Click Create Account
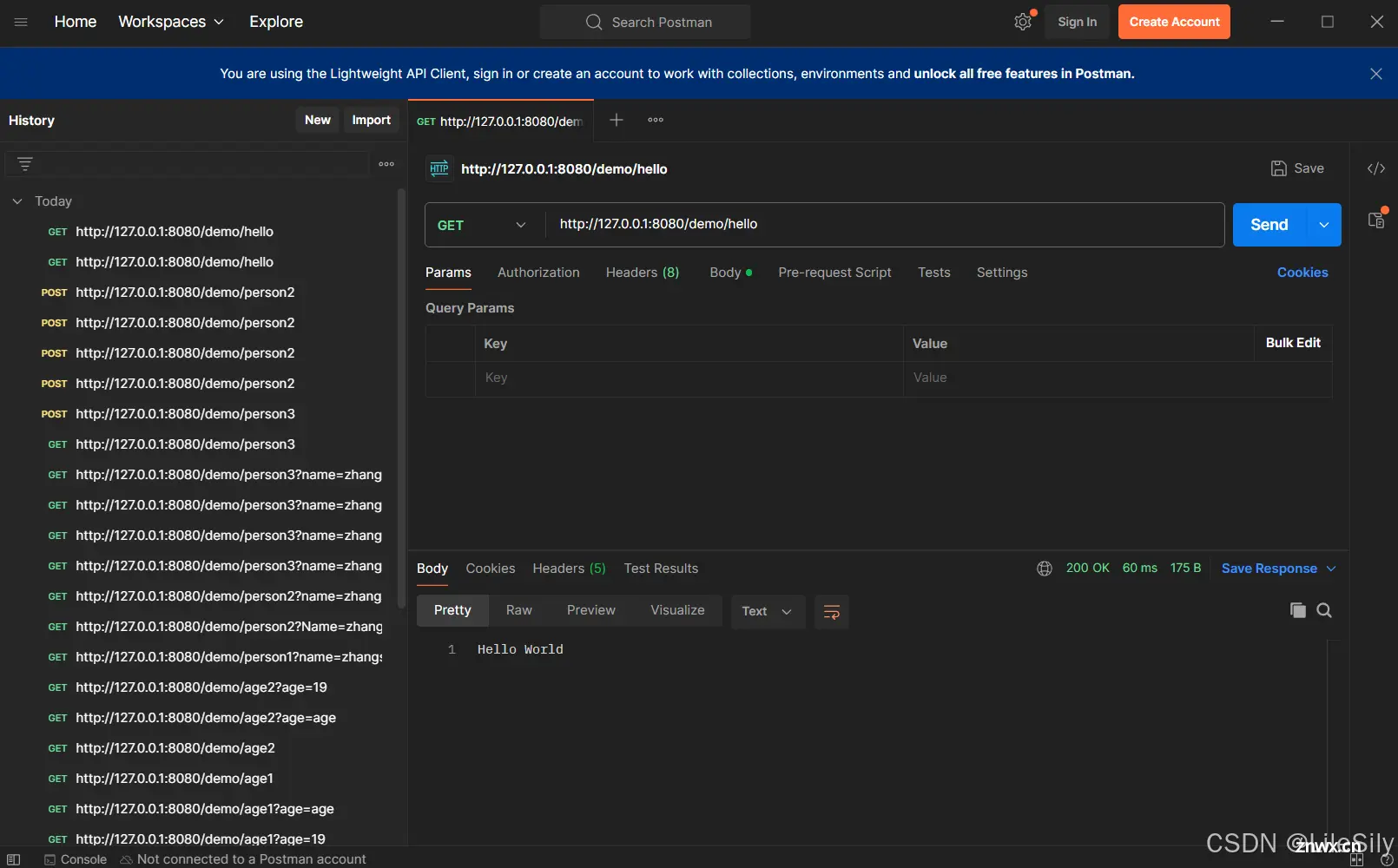The image size is (1398, 868). click(x=1174, y=23)
